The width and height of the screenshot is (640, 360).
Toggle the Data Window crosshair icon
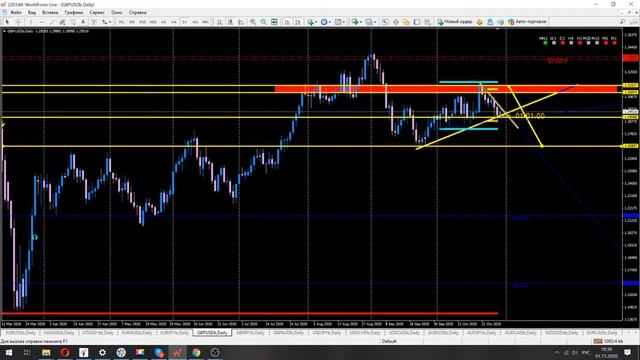(396, 22)
